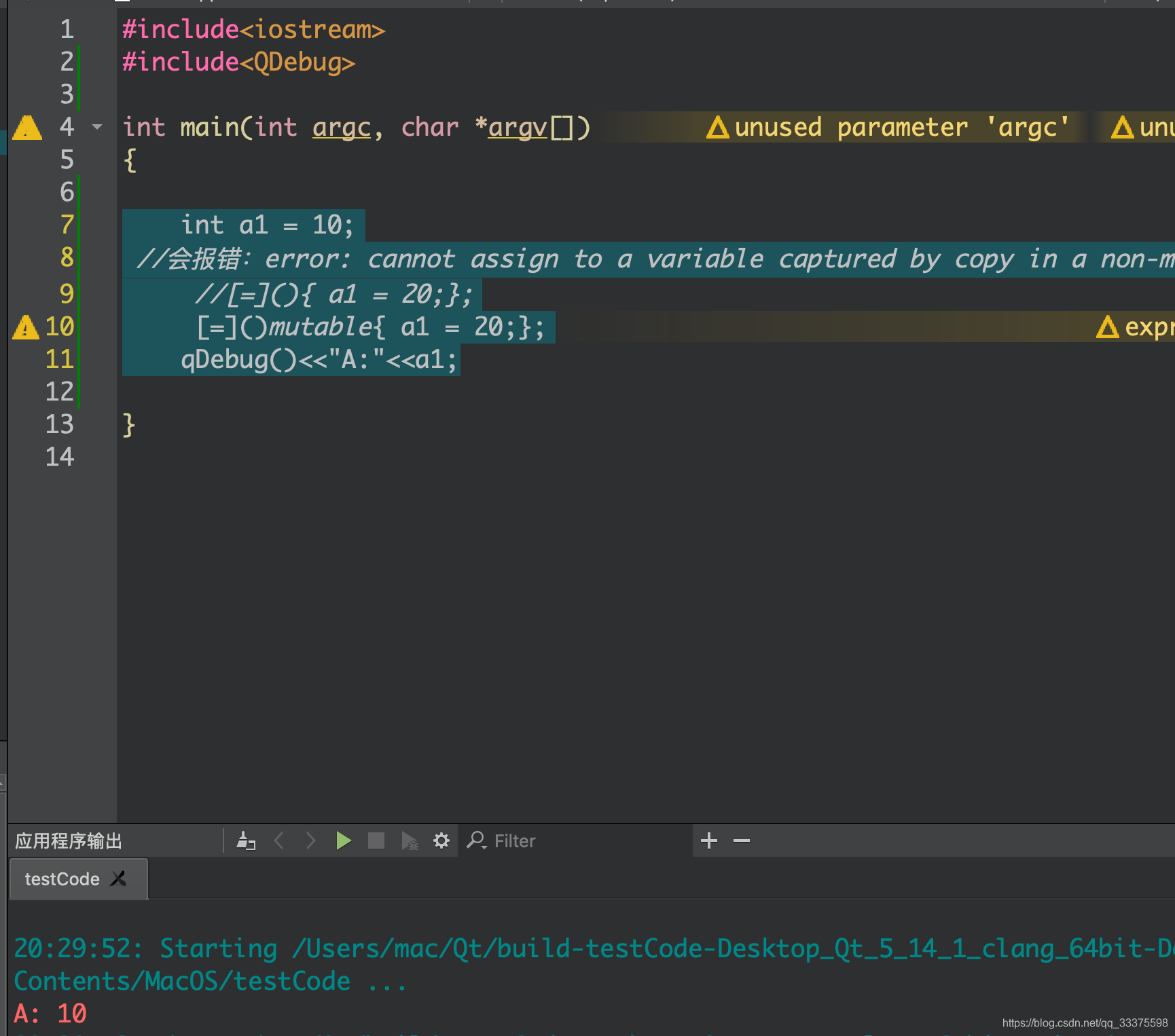
Task: Click the commented lambda on line 9
Action: [333, 295]
